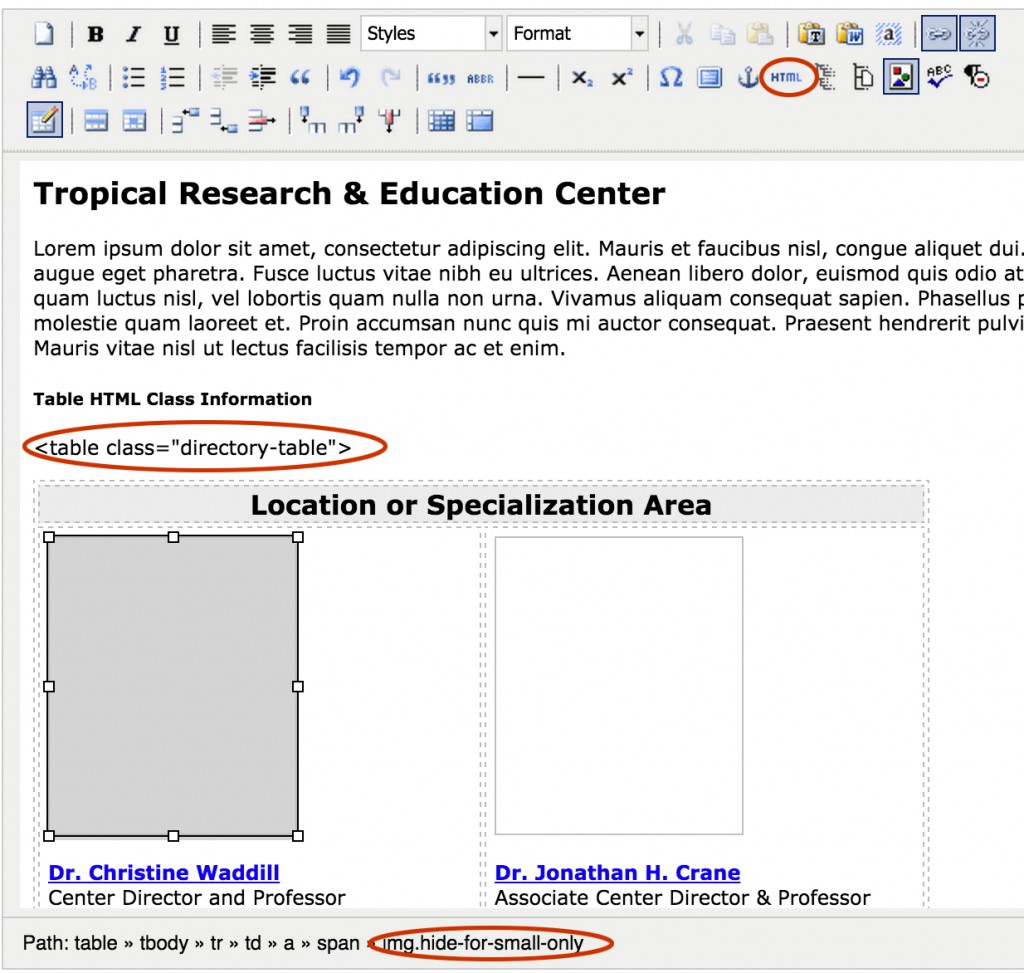
Task: Click the insert anchor icon
Action: (x=748, y=78)
